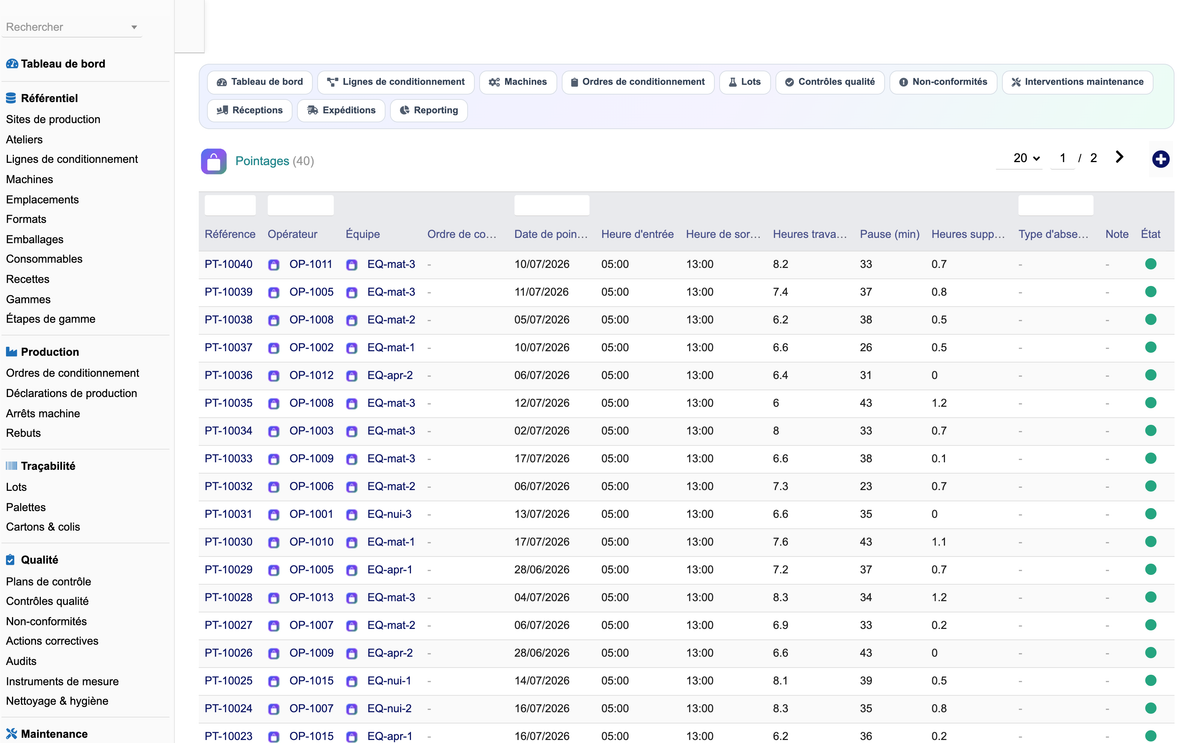Click operator icon beside OP-1013
Viewport: 1200px width, 743px height.
coord(274,598)
